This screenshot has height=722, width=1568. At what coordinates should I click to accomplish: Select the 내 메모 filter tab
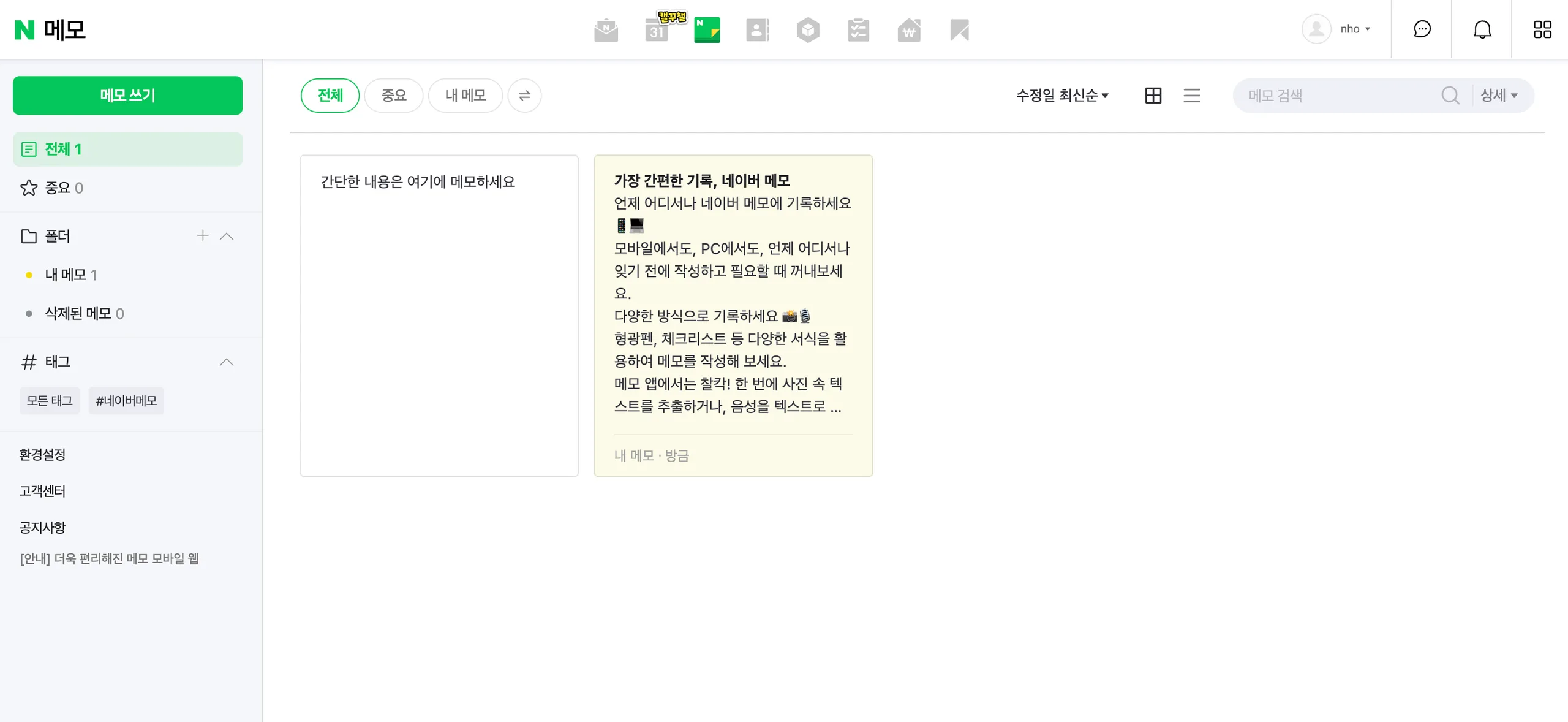coord(466,96)
